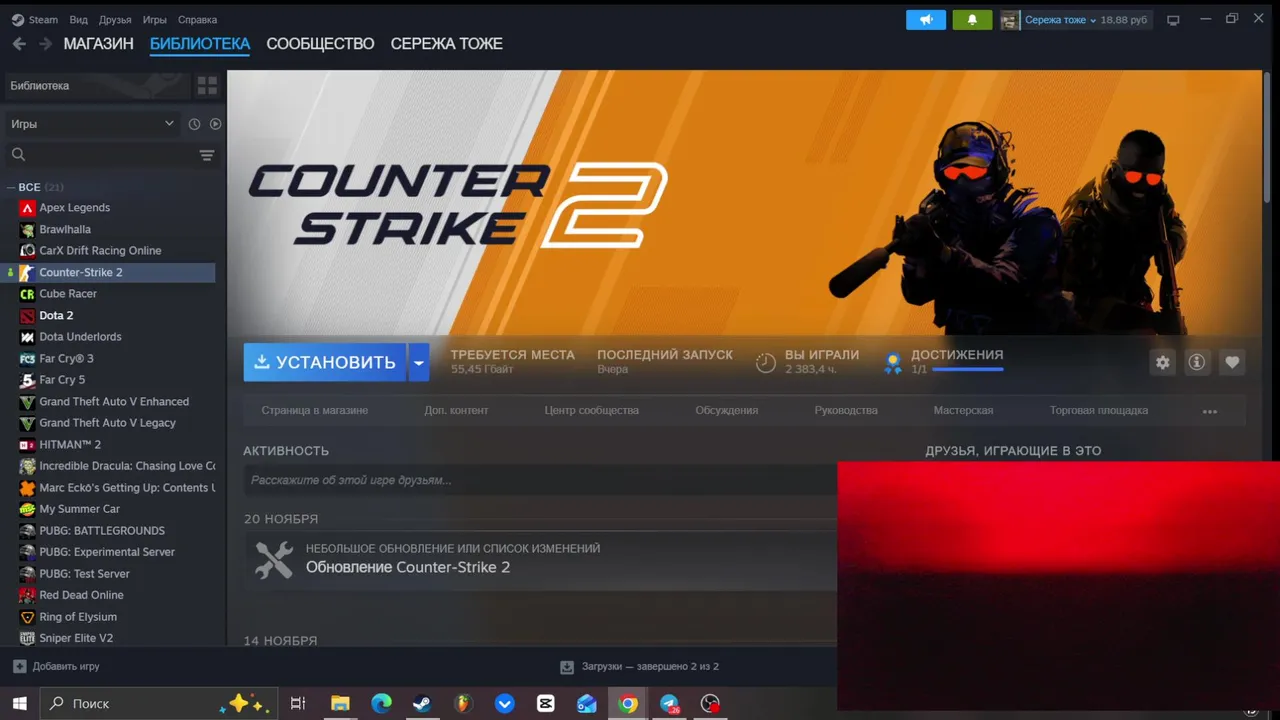Open the Справка menu
This screenshot has width=1280, height=720.
point(197,20)
